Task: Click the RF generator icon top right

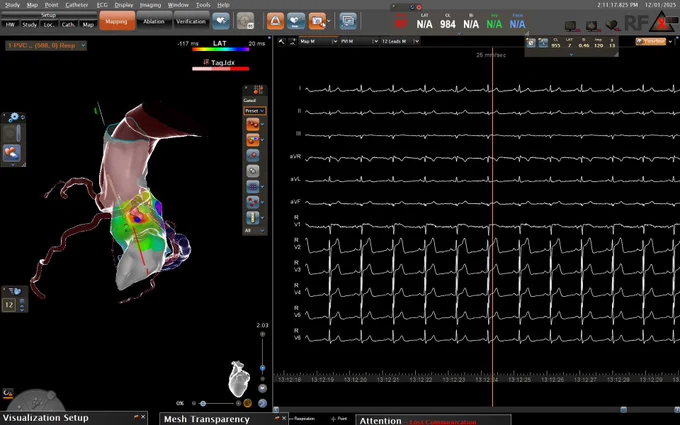Action: pyautogui.click(x=636, y=23)
